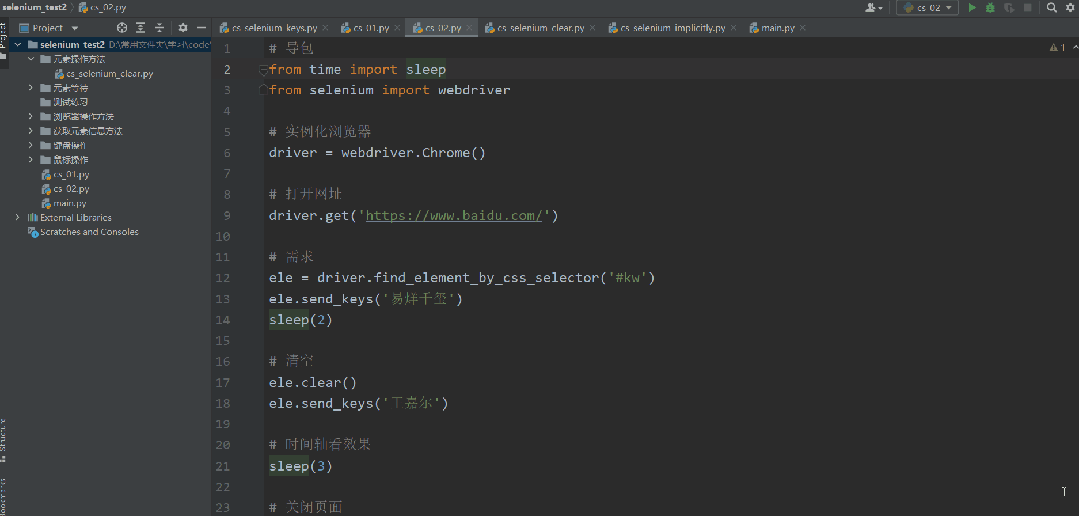The image size is (1079, 516).
Task: Collapse the folder containing cs_selenium_clear.py
Action: [x=31, y=59]
